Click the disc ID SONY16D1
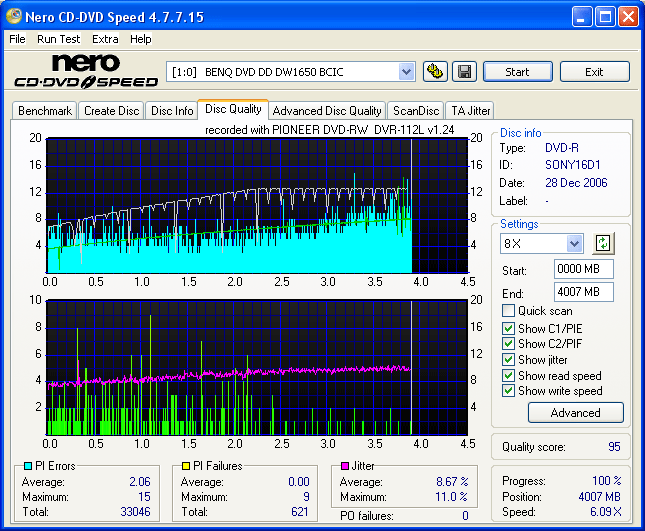This screenshot has width=645, height=531. [x=573, y=165]
